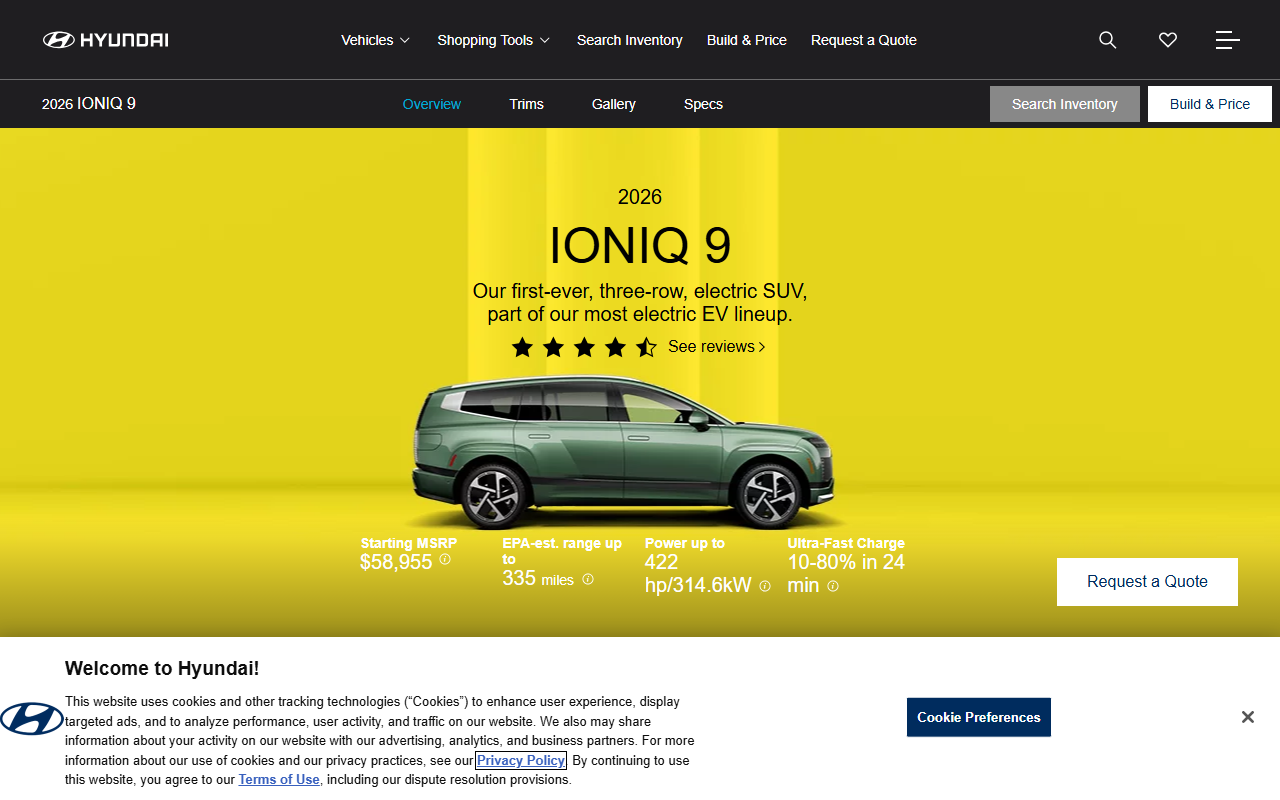Click info icon beside 422 hp/314.6kW

point(765,586)
